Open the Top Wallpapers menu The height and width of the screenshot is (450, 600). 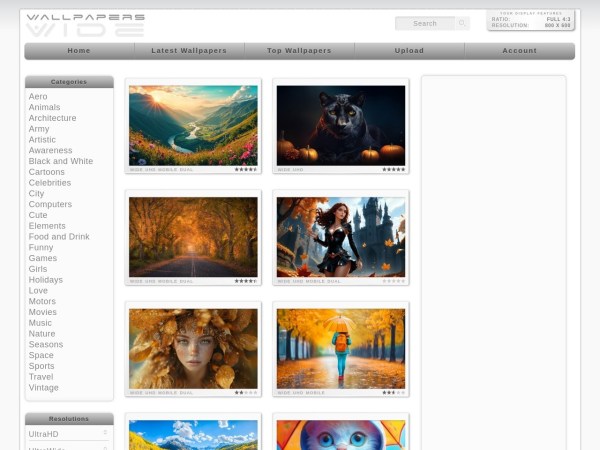point(299,51)
